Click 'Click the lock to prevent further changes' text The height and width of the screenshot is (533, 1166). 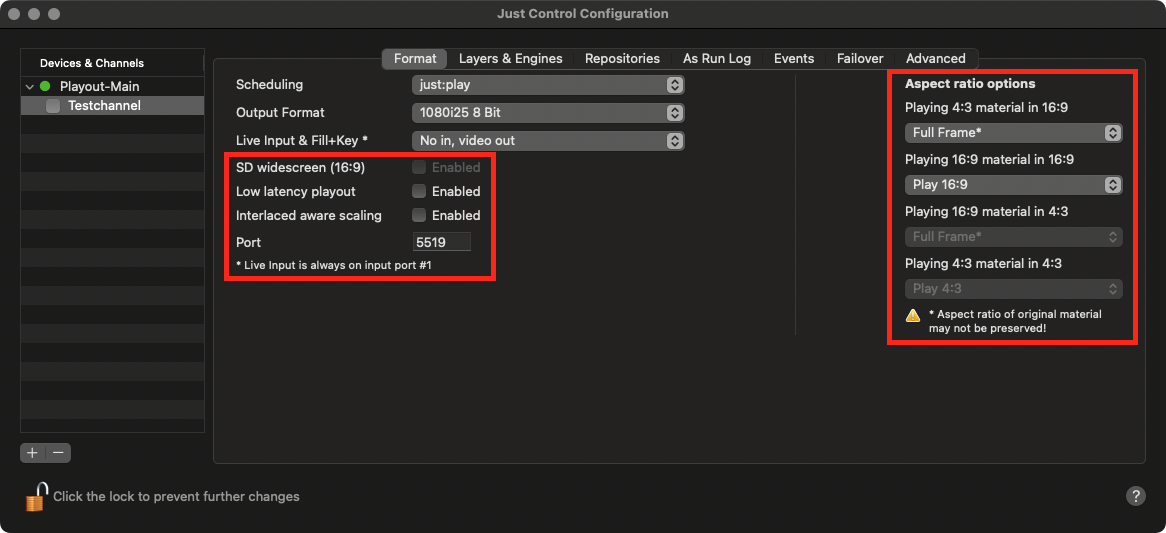pos(176,497)
